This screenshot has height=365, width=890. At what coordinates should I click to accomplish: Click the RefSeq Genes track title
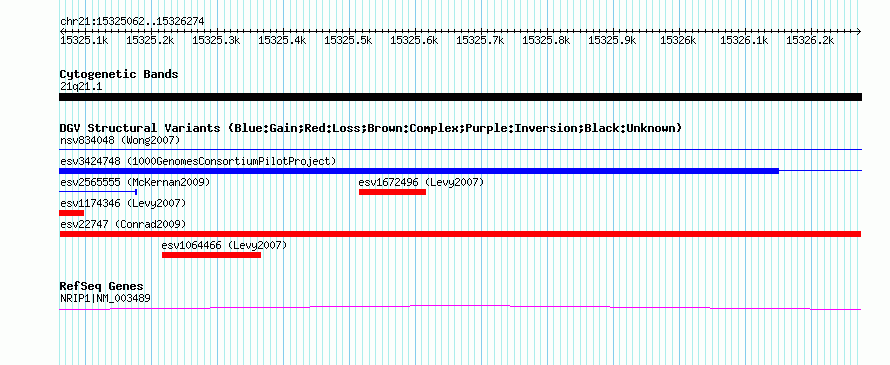102,286
